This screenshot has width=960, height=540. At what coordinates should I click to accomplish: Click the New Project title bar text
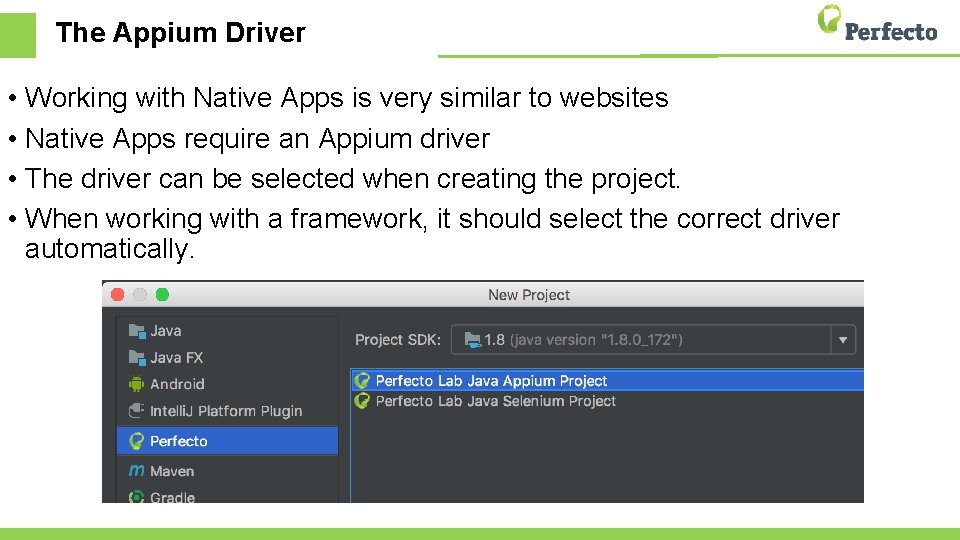[x=529, y=295]
